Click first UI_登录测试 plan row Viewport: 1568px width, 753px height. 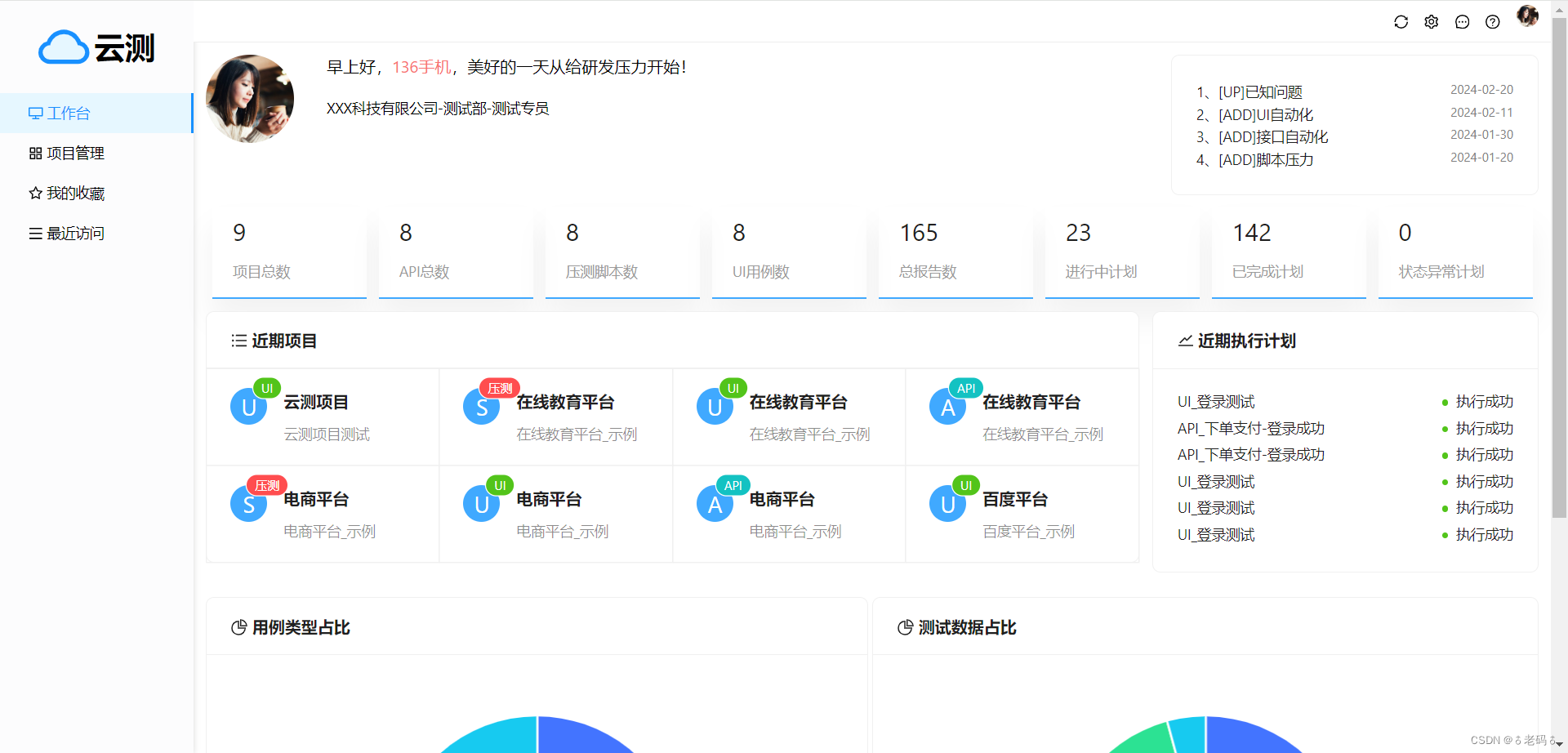pyautogui.click(x=1345, y=402)
